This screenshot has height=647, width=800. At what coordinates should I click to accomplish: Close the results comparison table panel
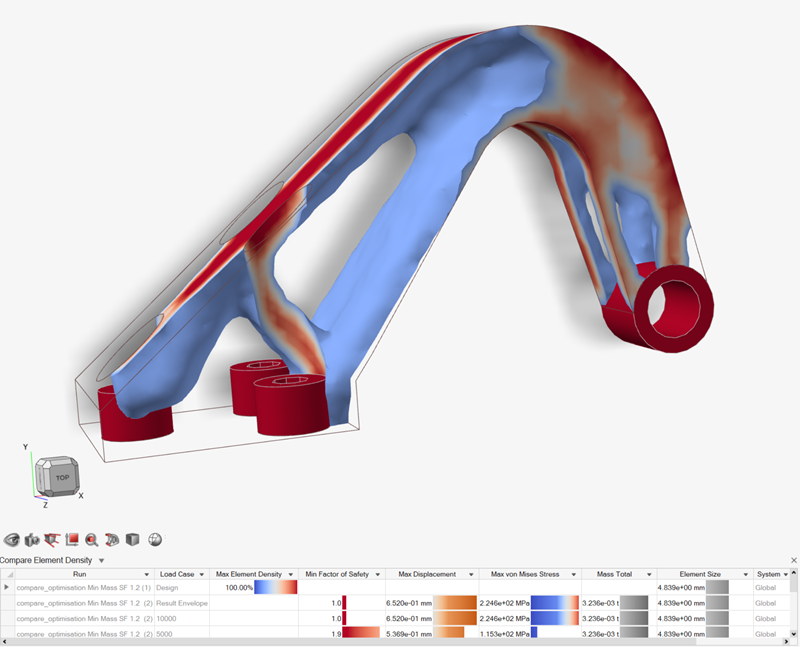click(x=793, y=561)
